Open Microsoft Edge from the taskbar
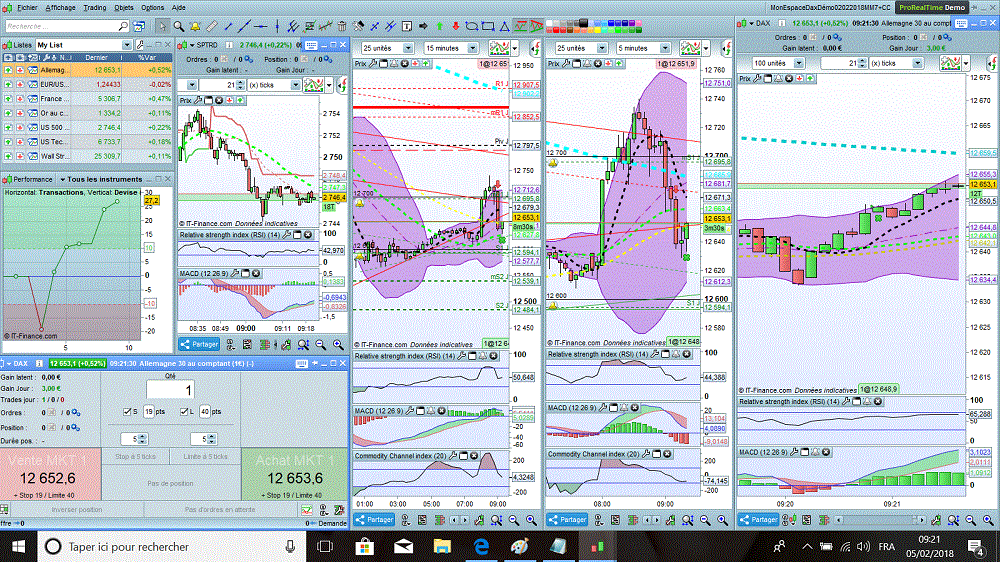Viewport: 1000px width, 562px height. 481,547
